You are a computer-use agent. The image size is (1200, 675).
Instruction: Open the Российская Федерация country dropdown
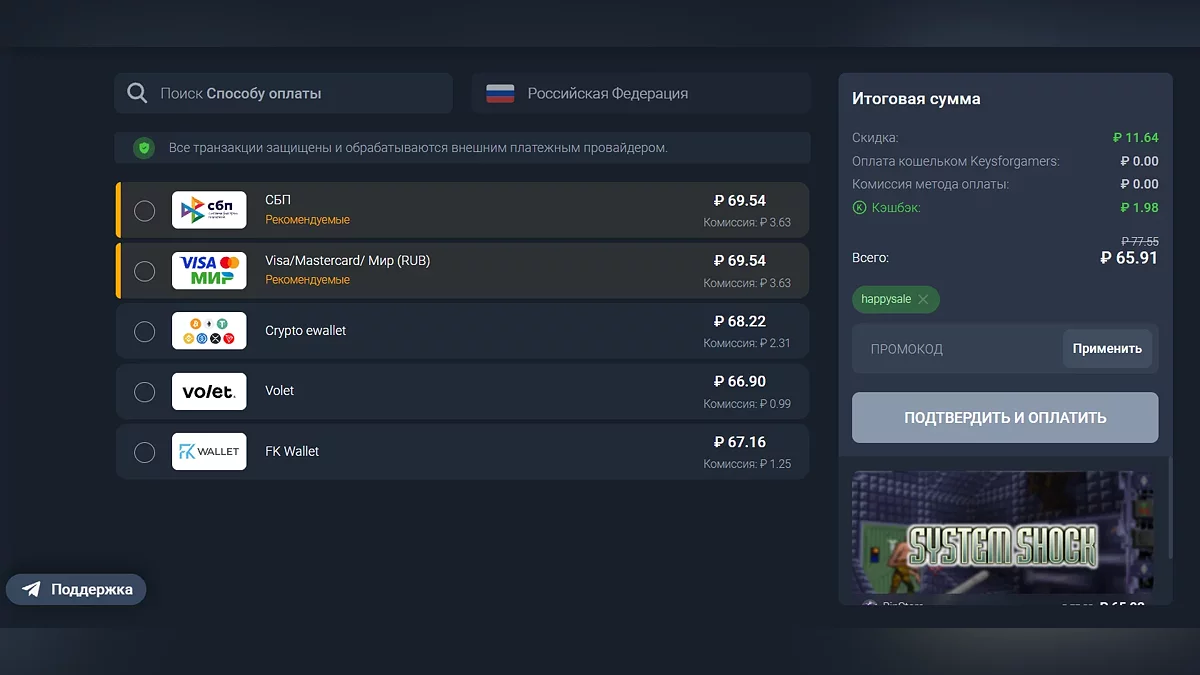641,94
